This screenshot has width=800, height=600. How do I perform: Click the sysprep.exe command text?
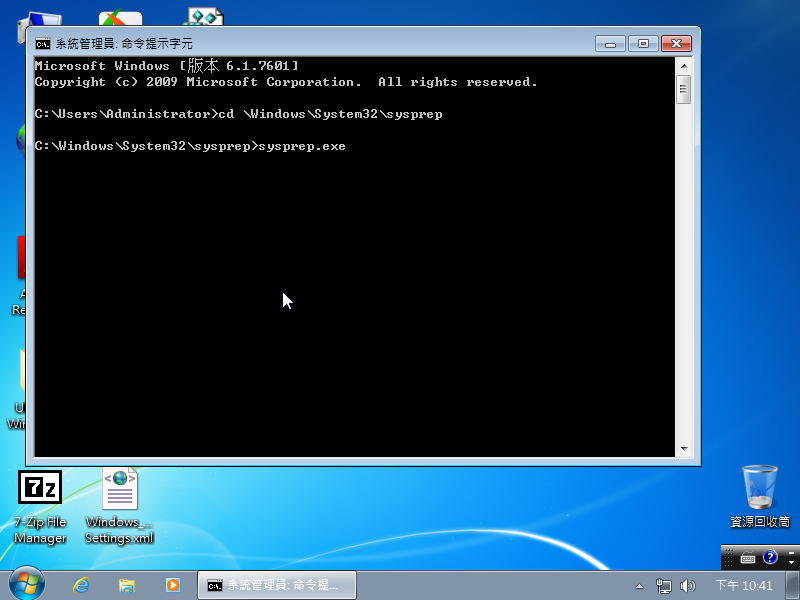coord(302,146)
